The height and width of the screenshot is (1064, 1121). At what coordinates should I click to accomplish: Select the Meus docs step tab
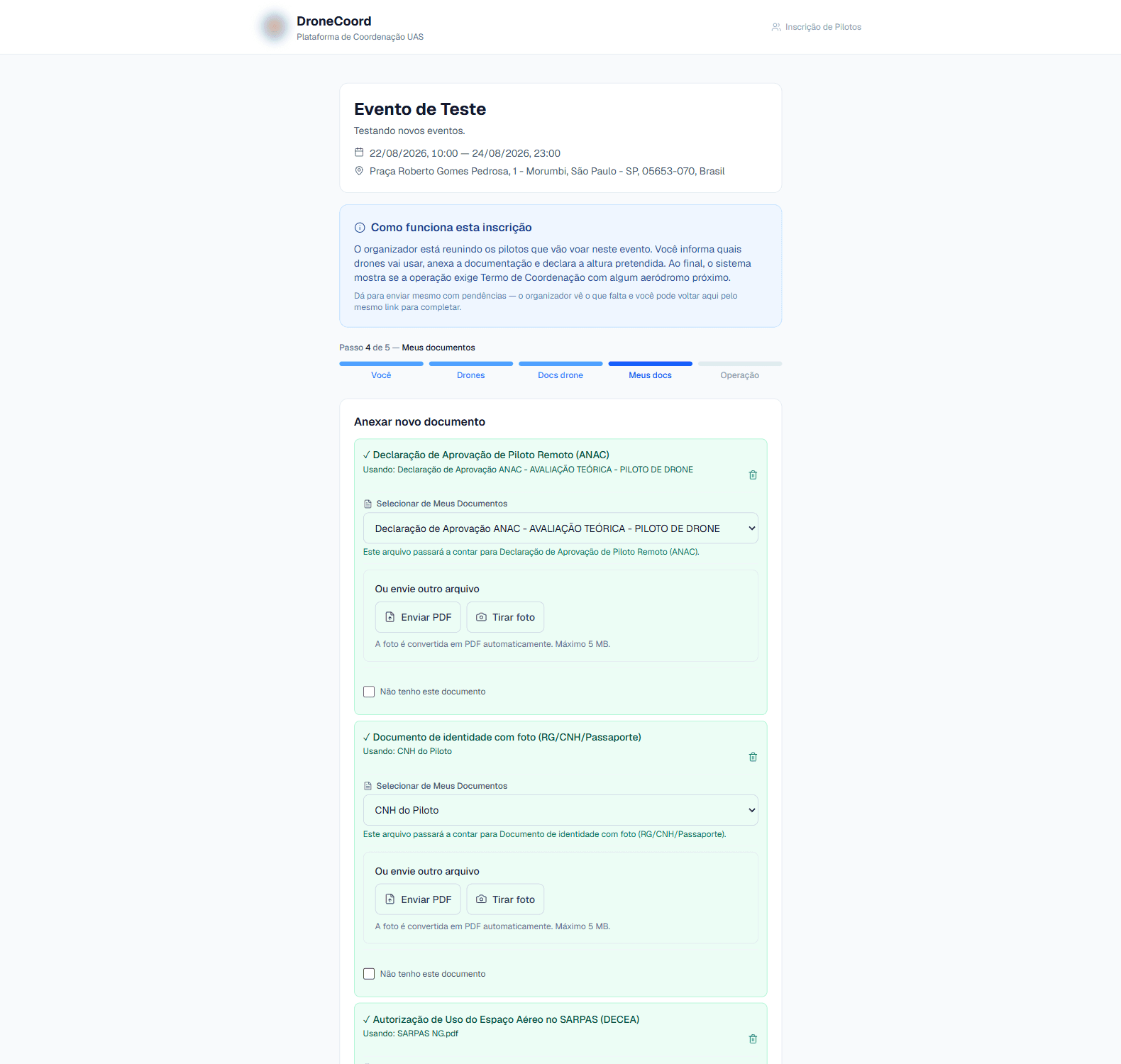(x=650, y=375)
